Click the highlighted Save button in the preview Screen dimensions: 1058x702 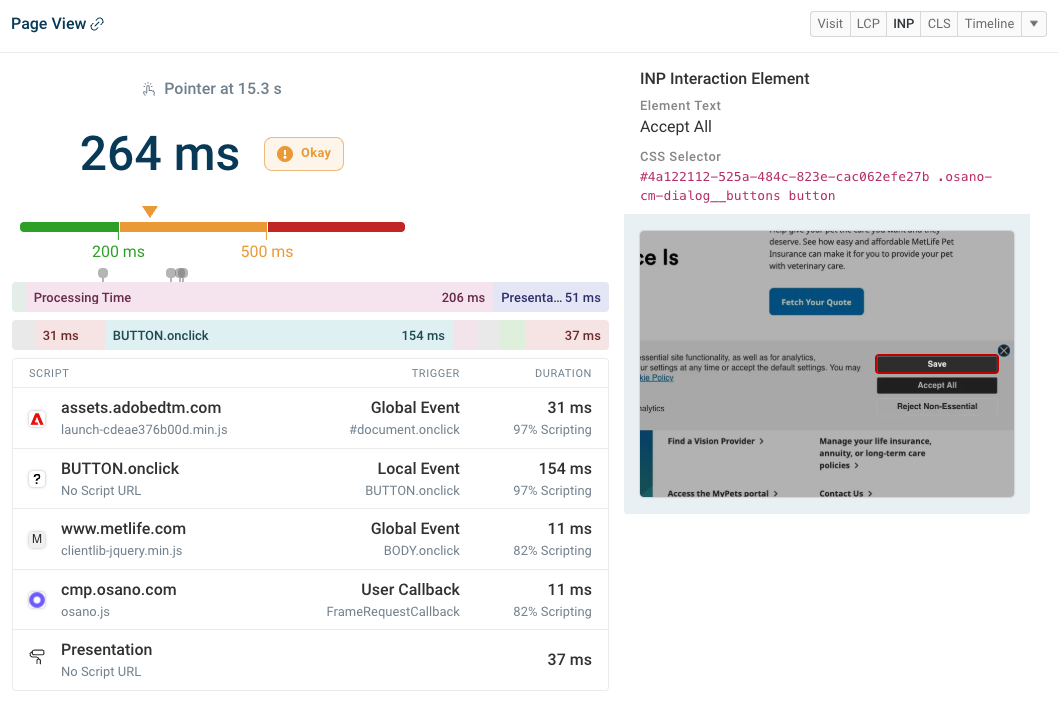(936, 364)
